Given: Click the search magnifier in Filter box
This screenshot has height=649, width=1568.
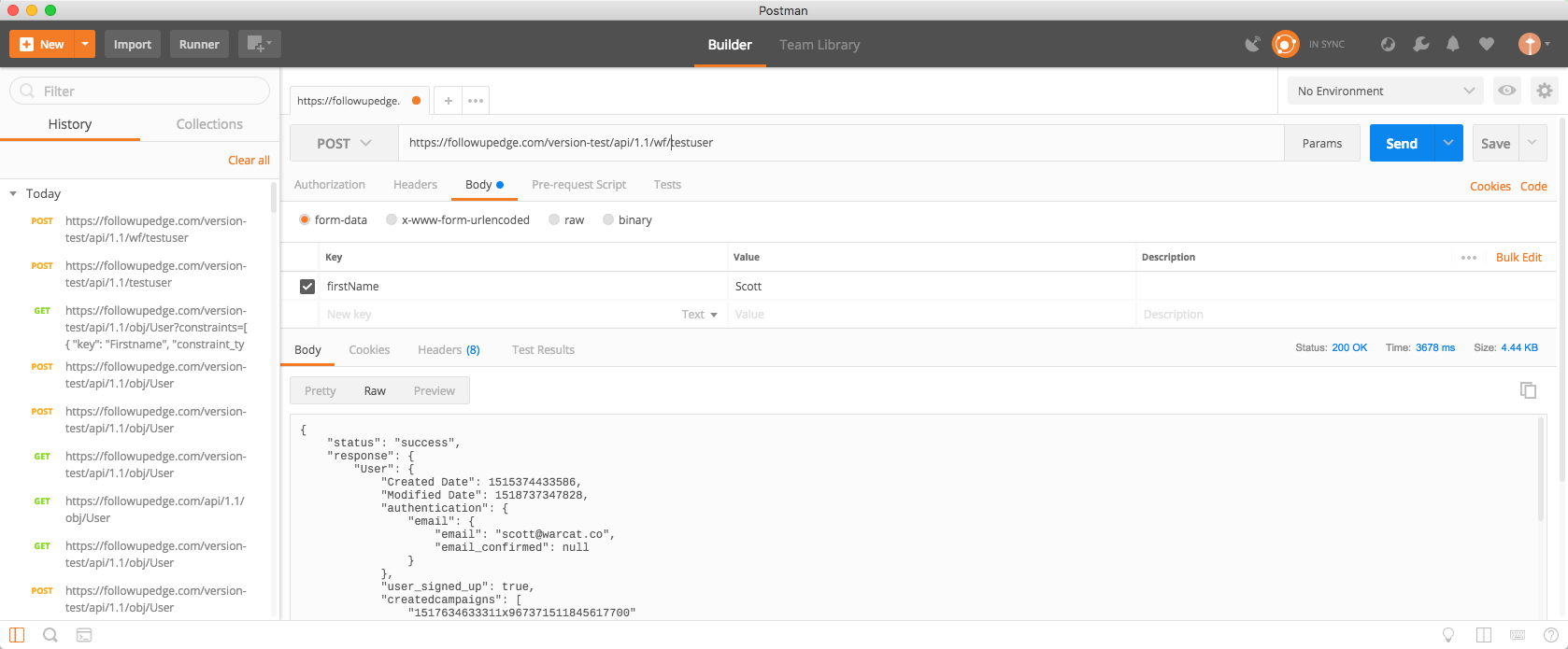Looking at the screenshot, I should click(27, 92).
